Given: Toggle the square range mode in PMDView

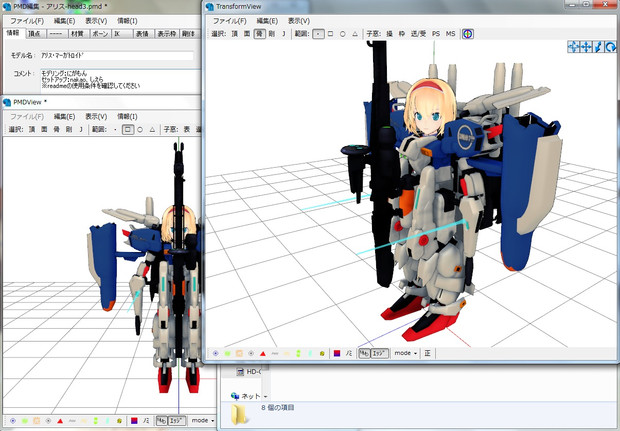Looking at the screenshot, I should (128, 129).
